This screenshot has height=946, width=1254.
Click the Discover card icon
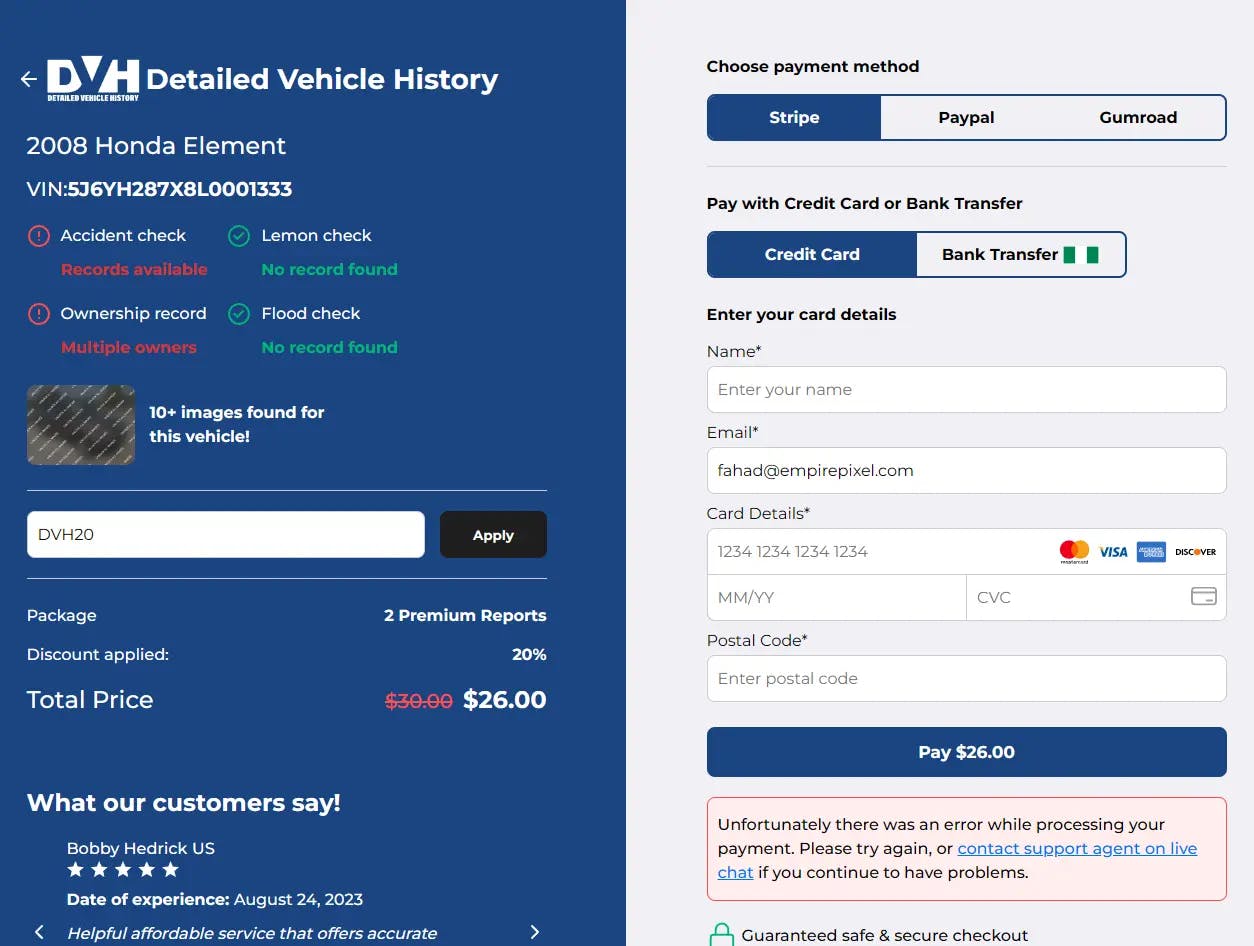coord(1196,550)
